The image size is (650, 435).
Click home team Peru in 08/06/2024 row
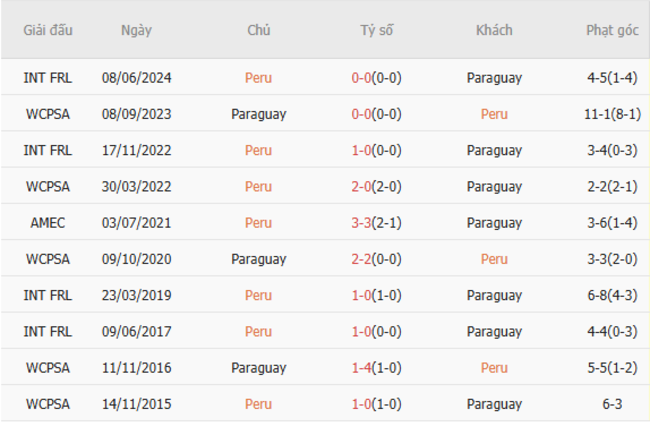tap(258, 78)
